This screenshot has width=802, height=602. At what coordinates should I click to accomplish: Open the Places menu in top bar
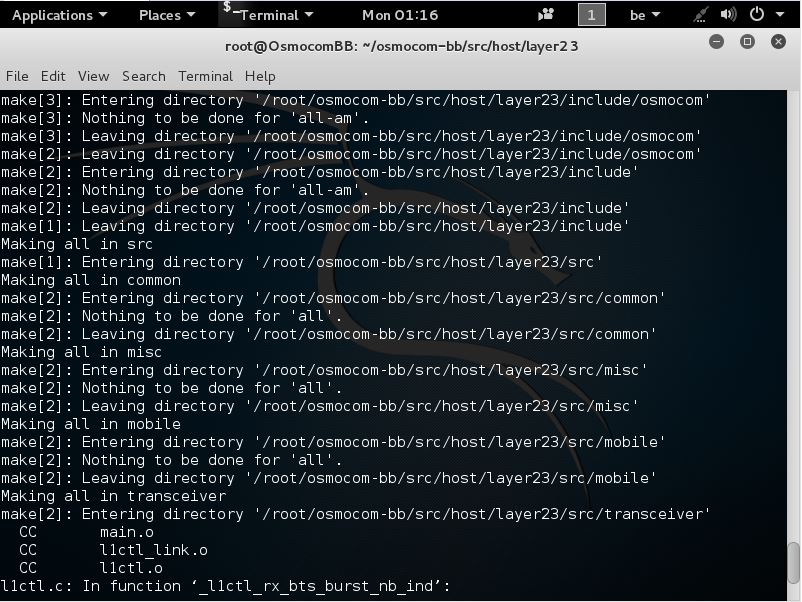pos(167,15)
